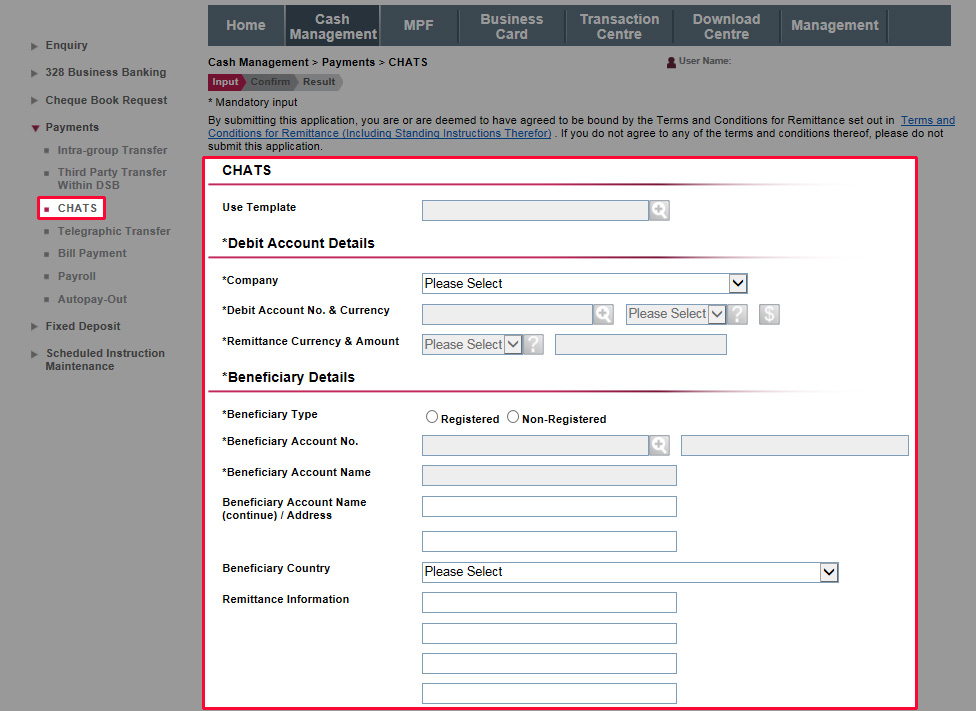
Task: Click the Beneficiary Account Name field
Action: pyautogui.click(x=549, y=475)
